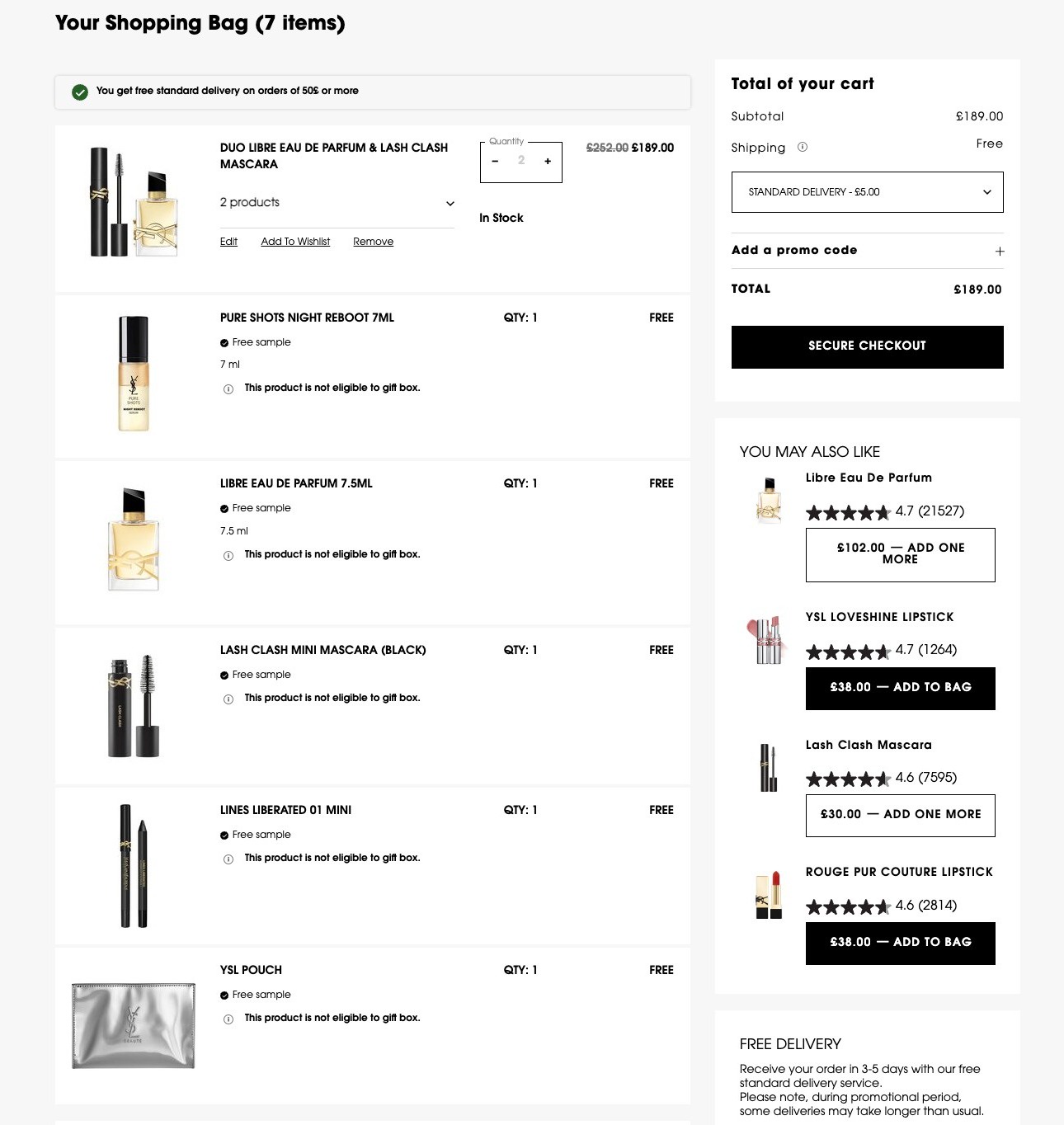Screen dimensions: 1064x1125
Task: Expand the 2 products chevron
Action: 450,203
